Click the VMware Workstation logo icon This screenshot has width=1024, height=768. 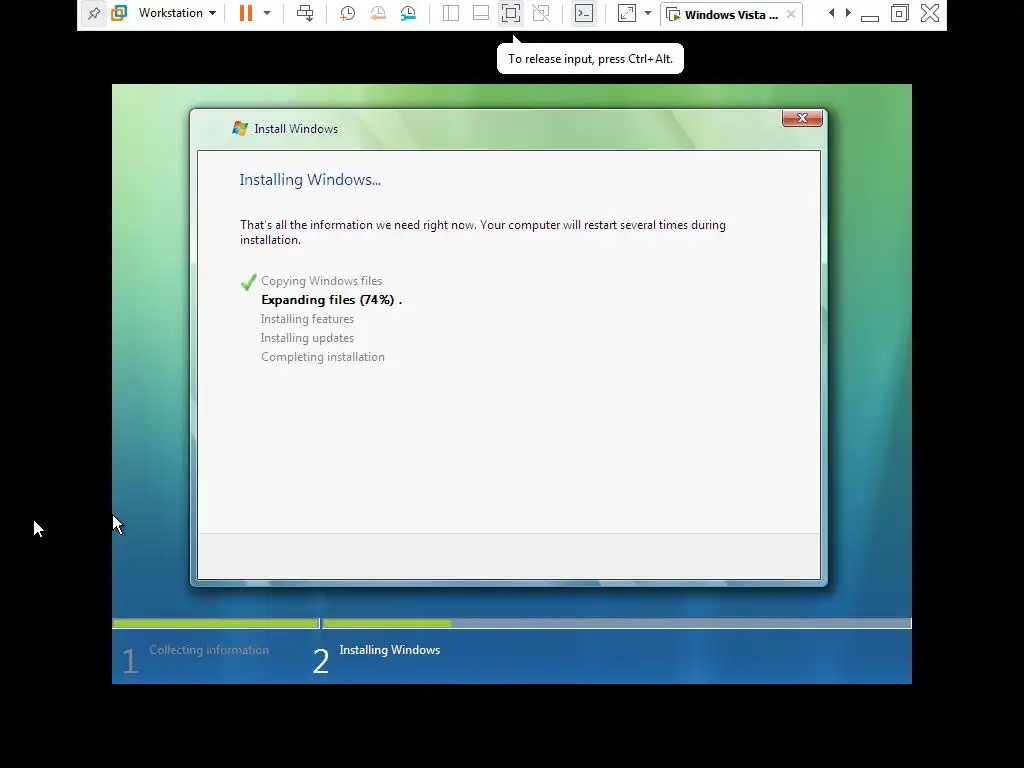pyautogui.click(x=119, y=13)
